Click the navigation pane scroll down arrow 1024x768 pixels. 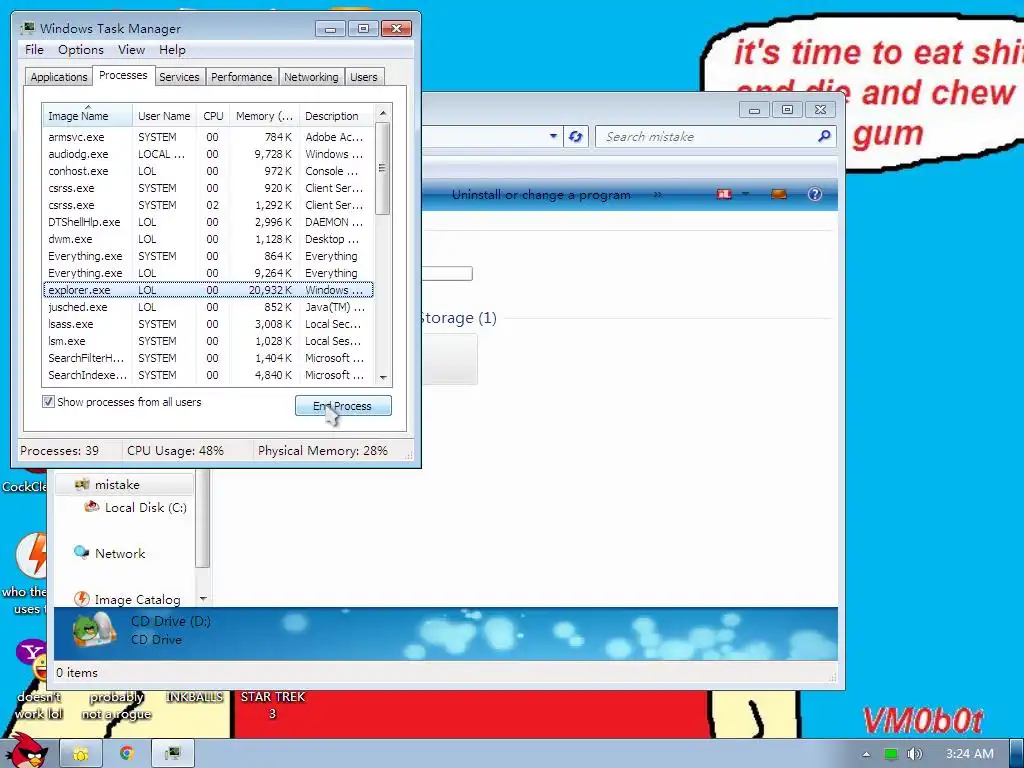coord(203,598)
